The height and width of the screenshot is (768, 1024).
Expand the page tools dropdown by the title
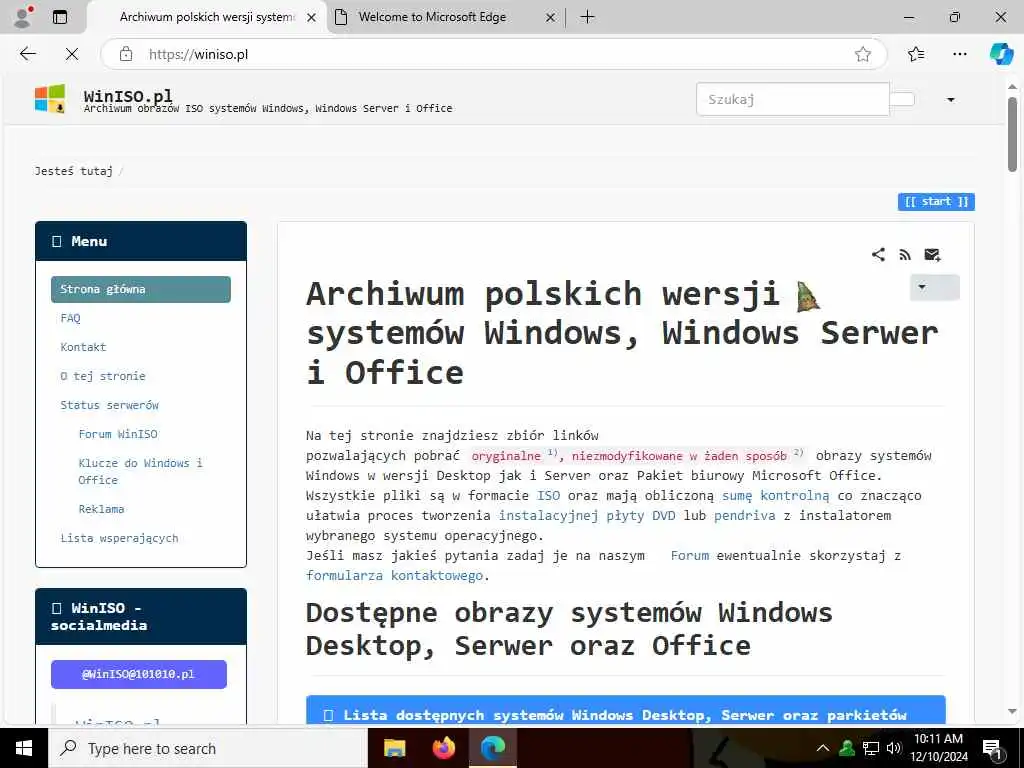pyautogui.click(x=935, y=287)
